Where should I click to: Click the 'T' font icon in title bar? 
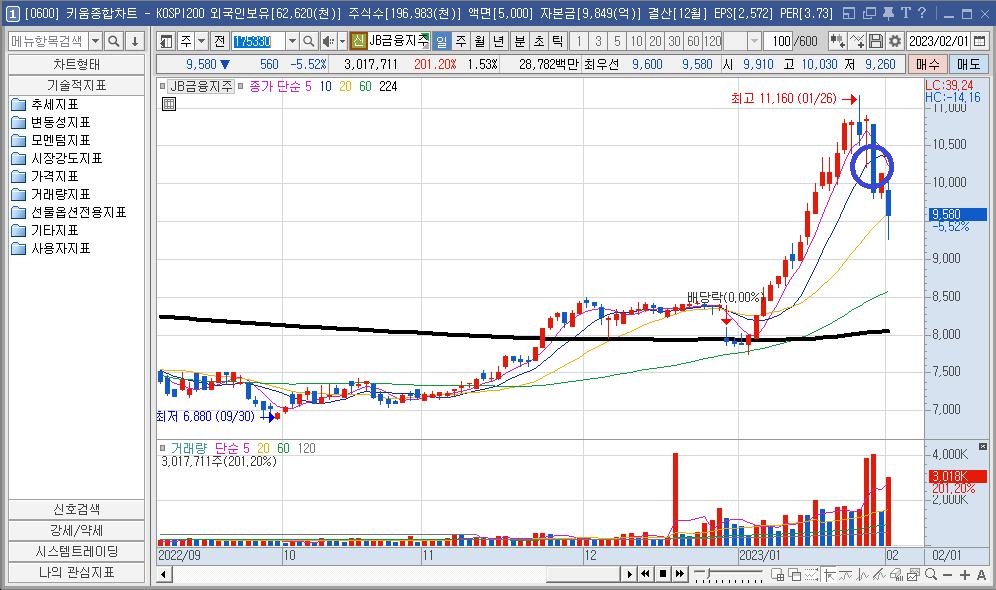pos(905,13)
